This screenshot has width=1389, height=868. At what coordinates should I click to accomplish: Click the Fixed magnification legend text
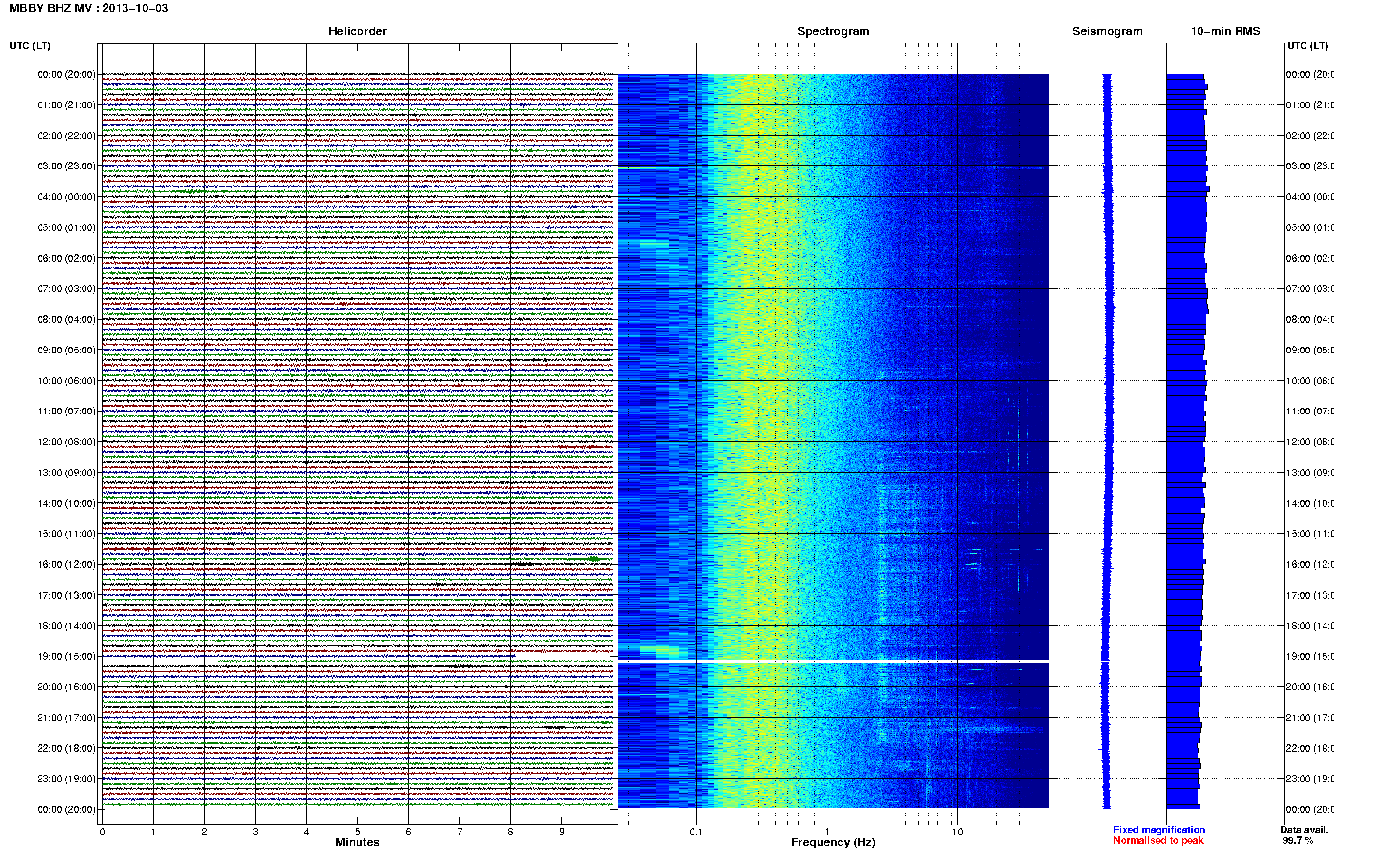click(x=1159, y=830)
